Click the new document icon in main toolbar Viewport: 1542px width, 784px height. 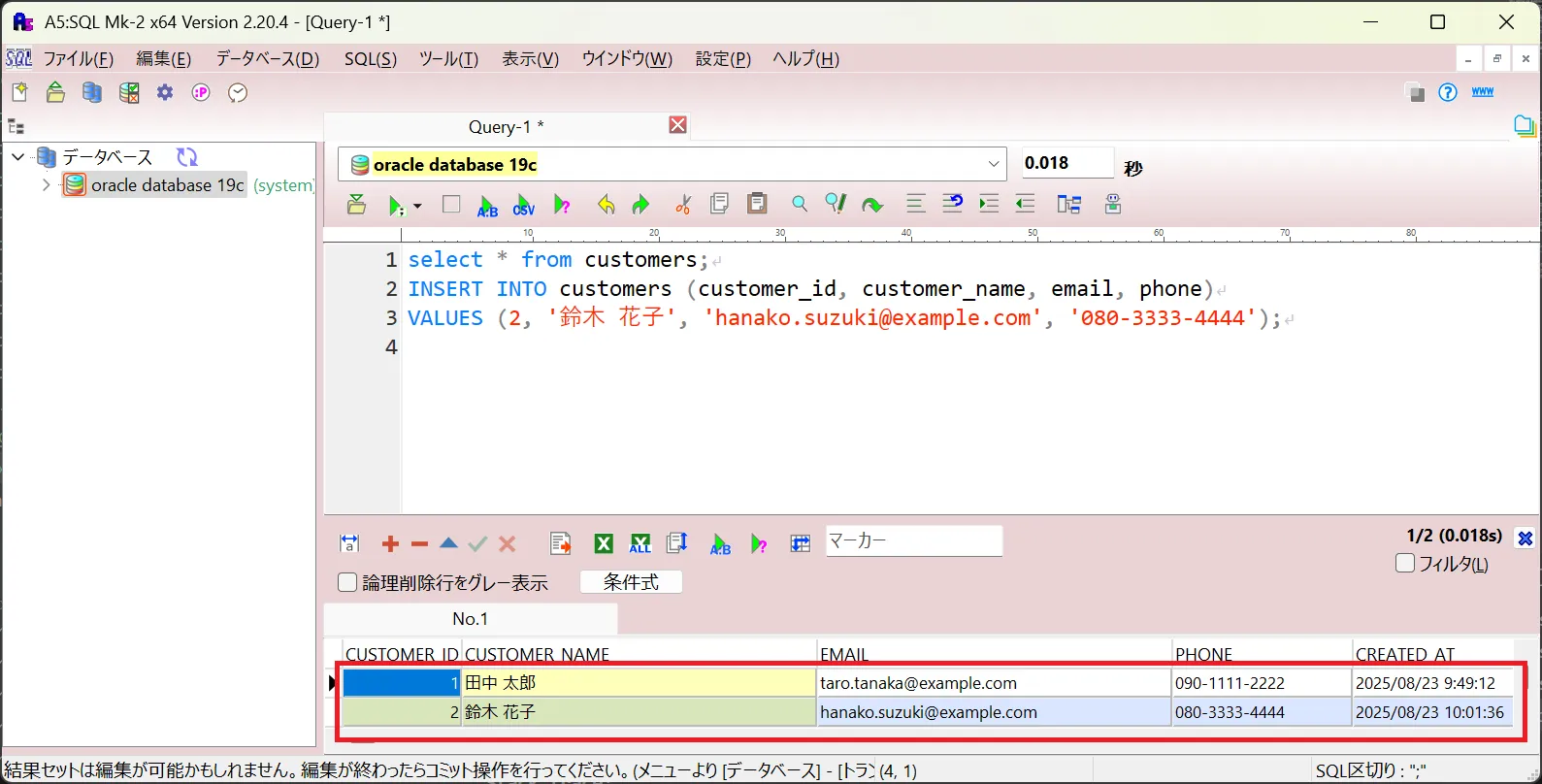click(x=19, y=93)
